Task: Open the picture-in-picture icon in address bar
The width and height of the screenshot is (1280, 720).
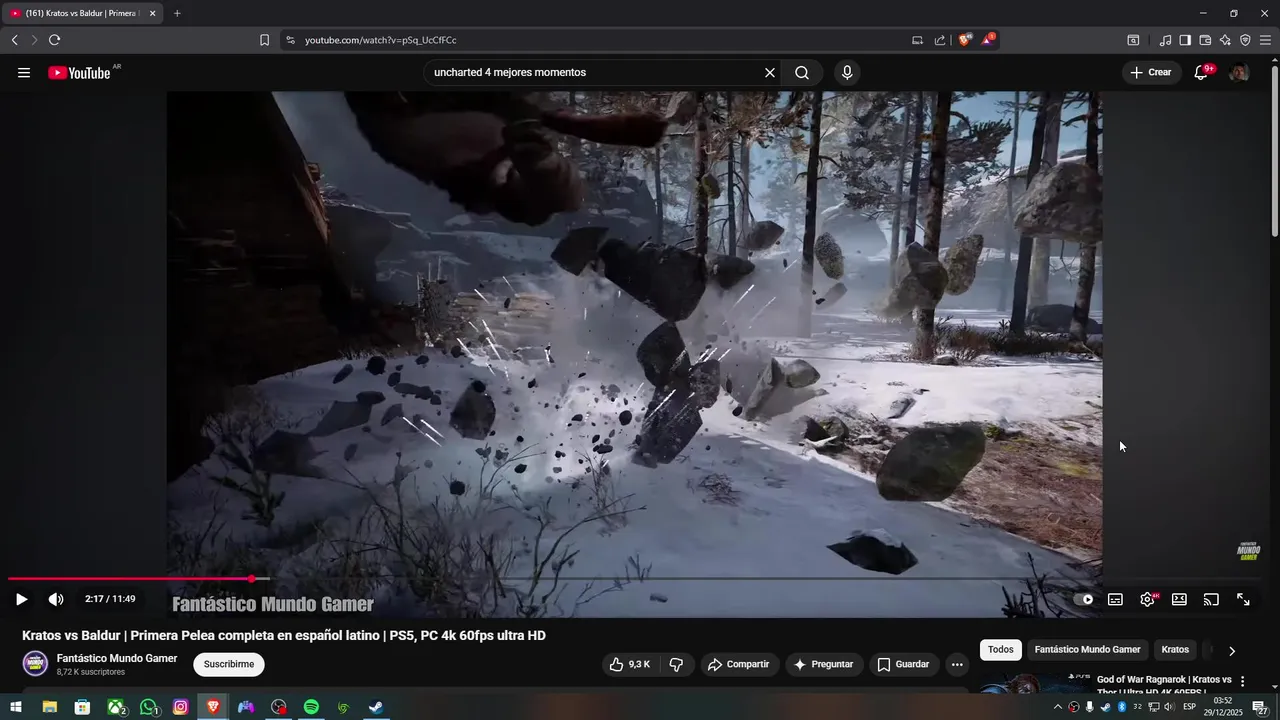Action: [917, 40]
